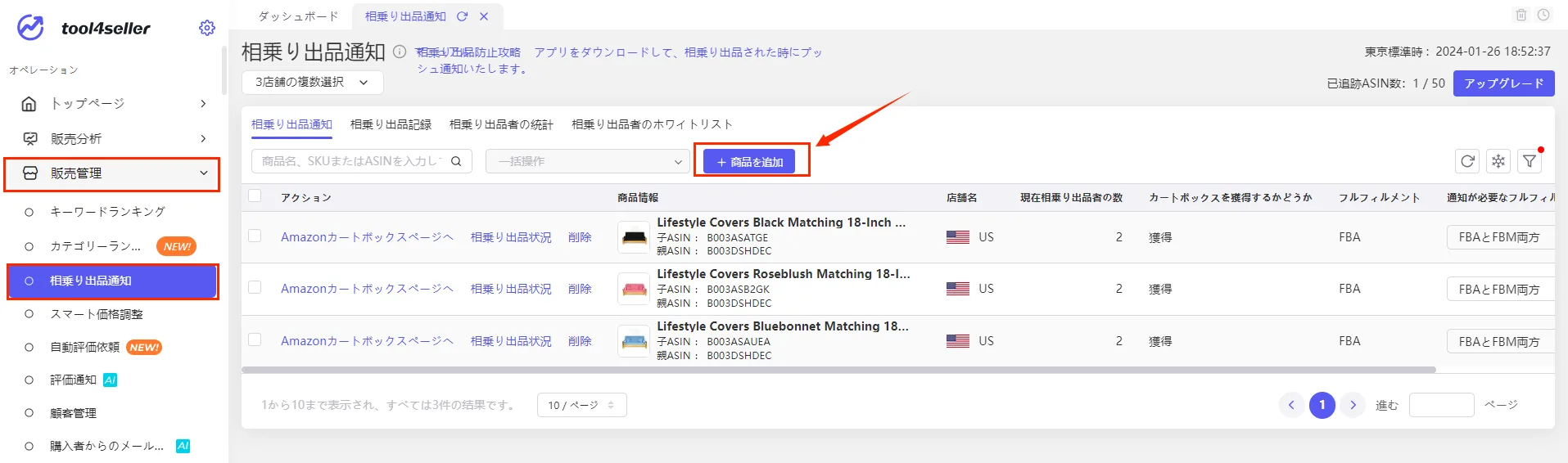The height and width of the screenshot is (463, 1568).
Task: Switch to the ダッシュボード tab
Action: pyautogui.click(x=298, y=16)
